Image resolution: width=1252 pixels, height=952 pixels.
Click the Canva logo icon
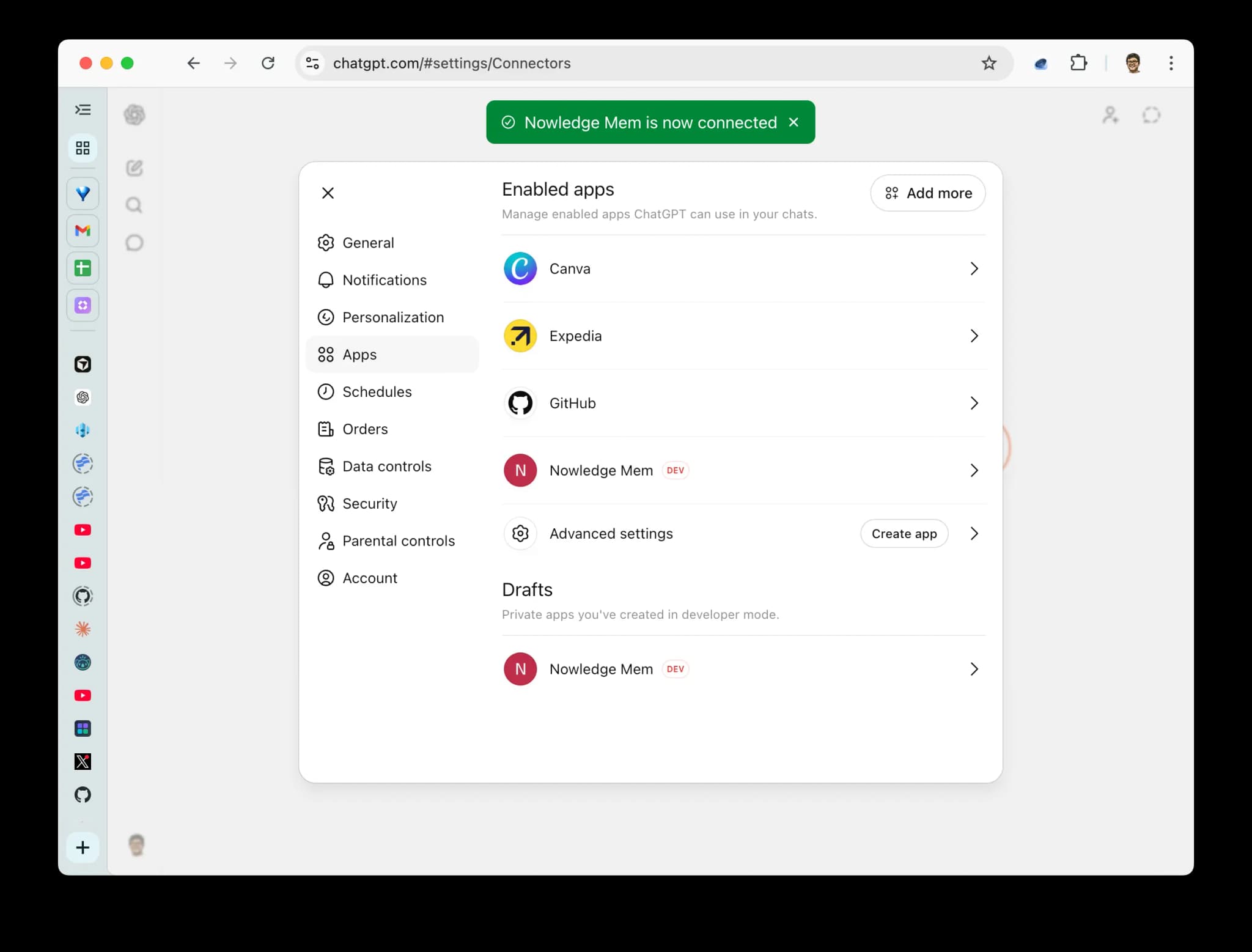tap(520, 268)
